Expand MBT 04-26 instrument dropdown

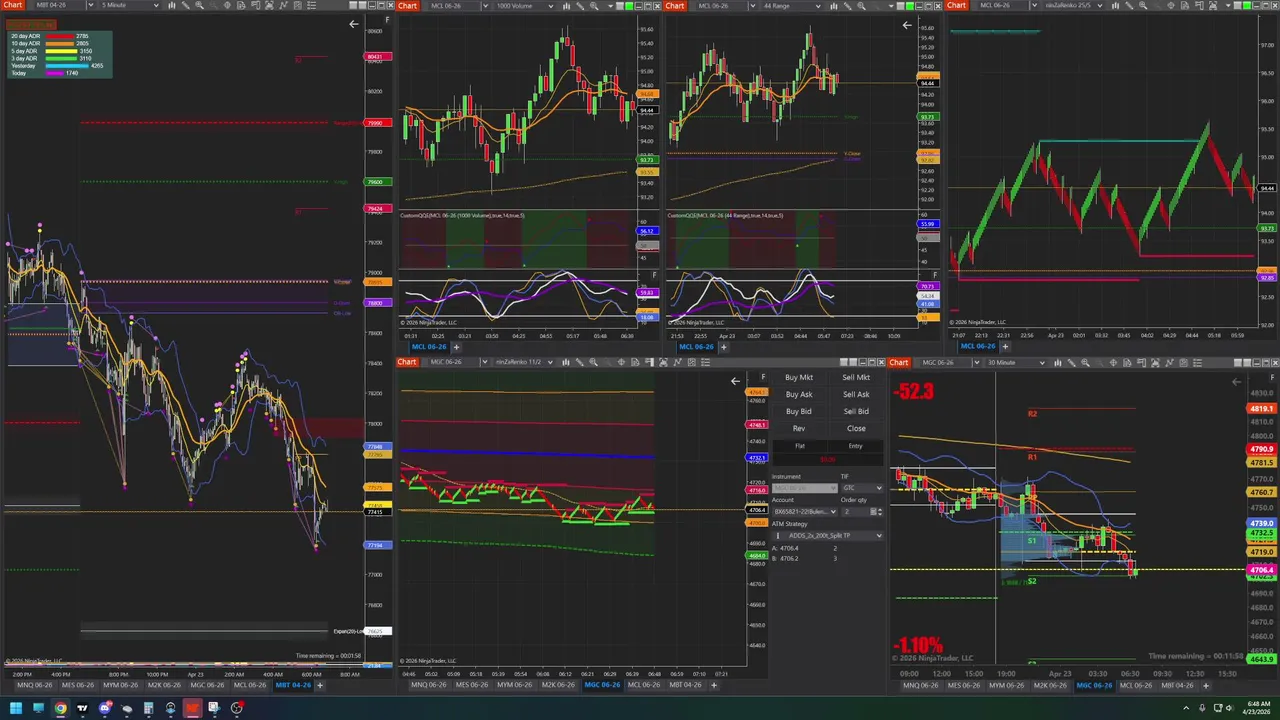(91, 5)
